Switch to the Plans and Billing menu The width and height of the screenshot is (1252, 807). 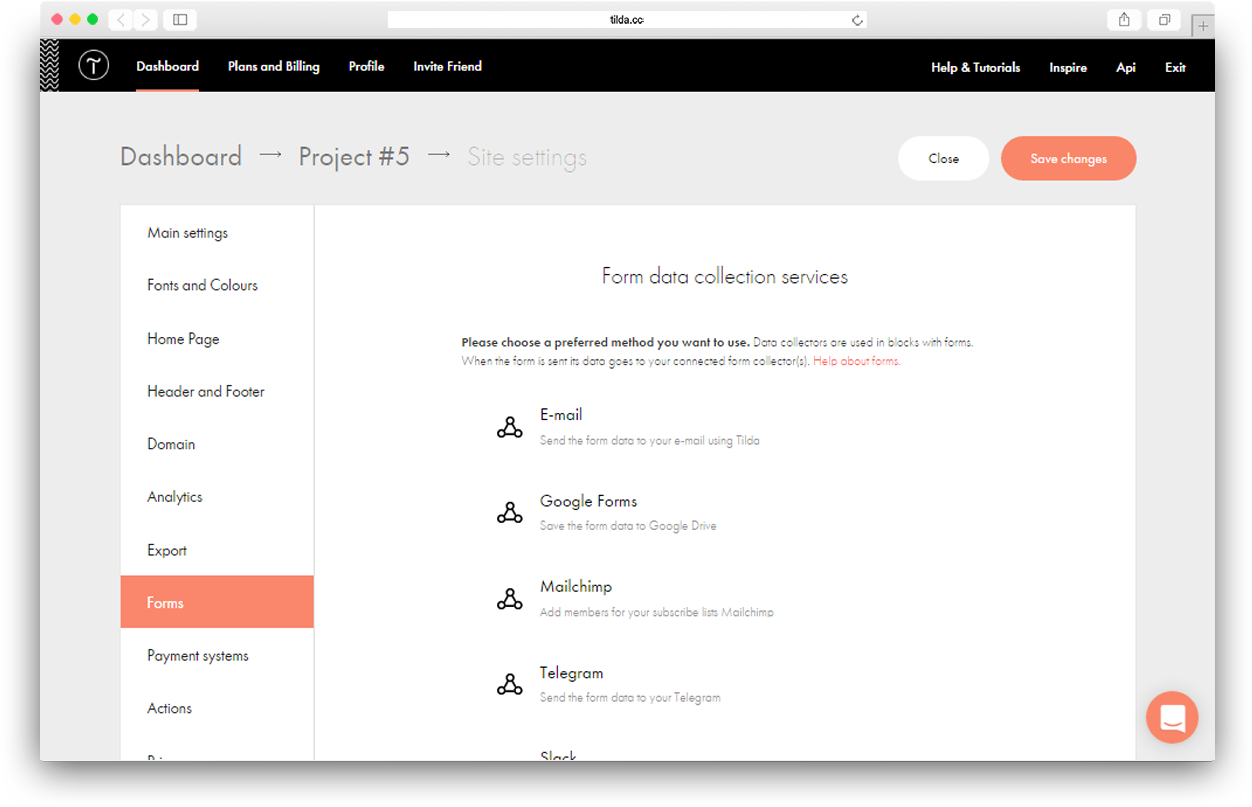coord(273,66)
